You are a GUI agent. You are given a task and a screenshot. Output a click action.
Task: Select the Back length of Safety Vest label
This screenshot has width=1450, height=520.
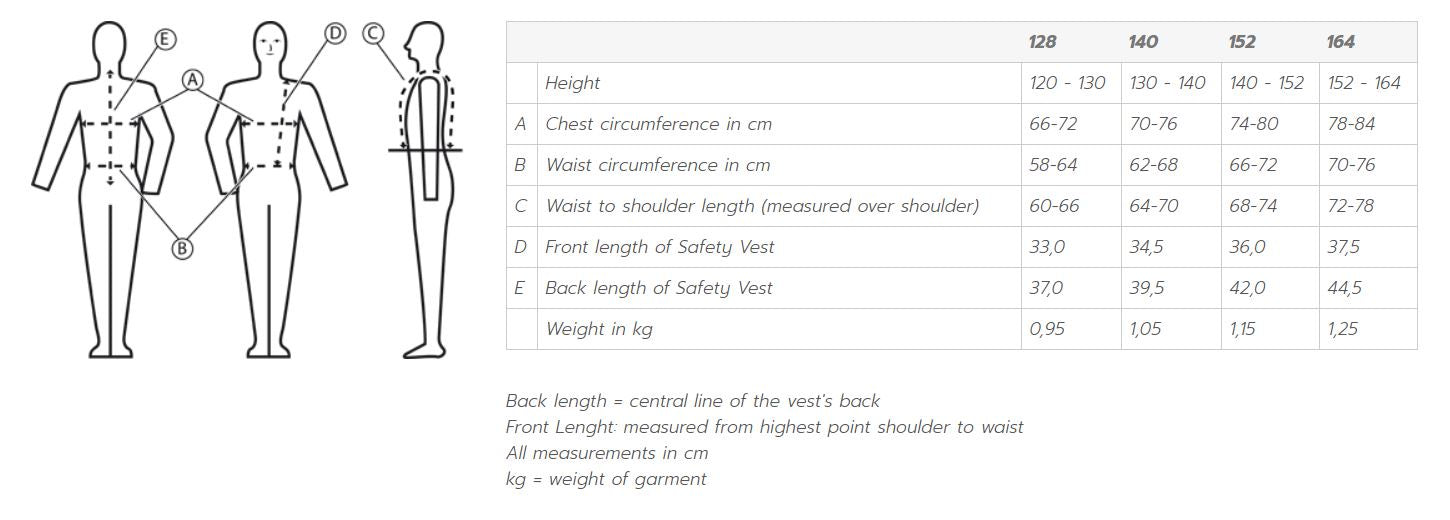tap(658, 288)
